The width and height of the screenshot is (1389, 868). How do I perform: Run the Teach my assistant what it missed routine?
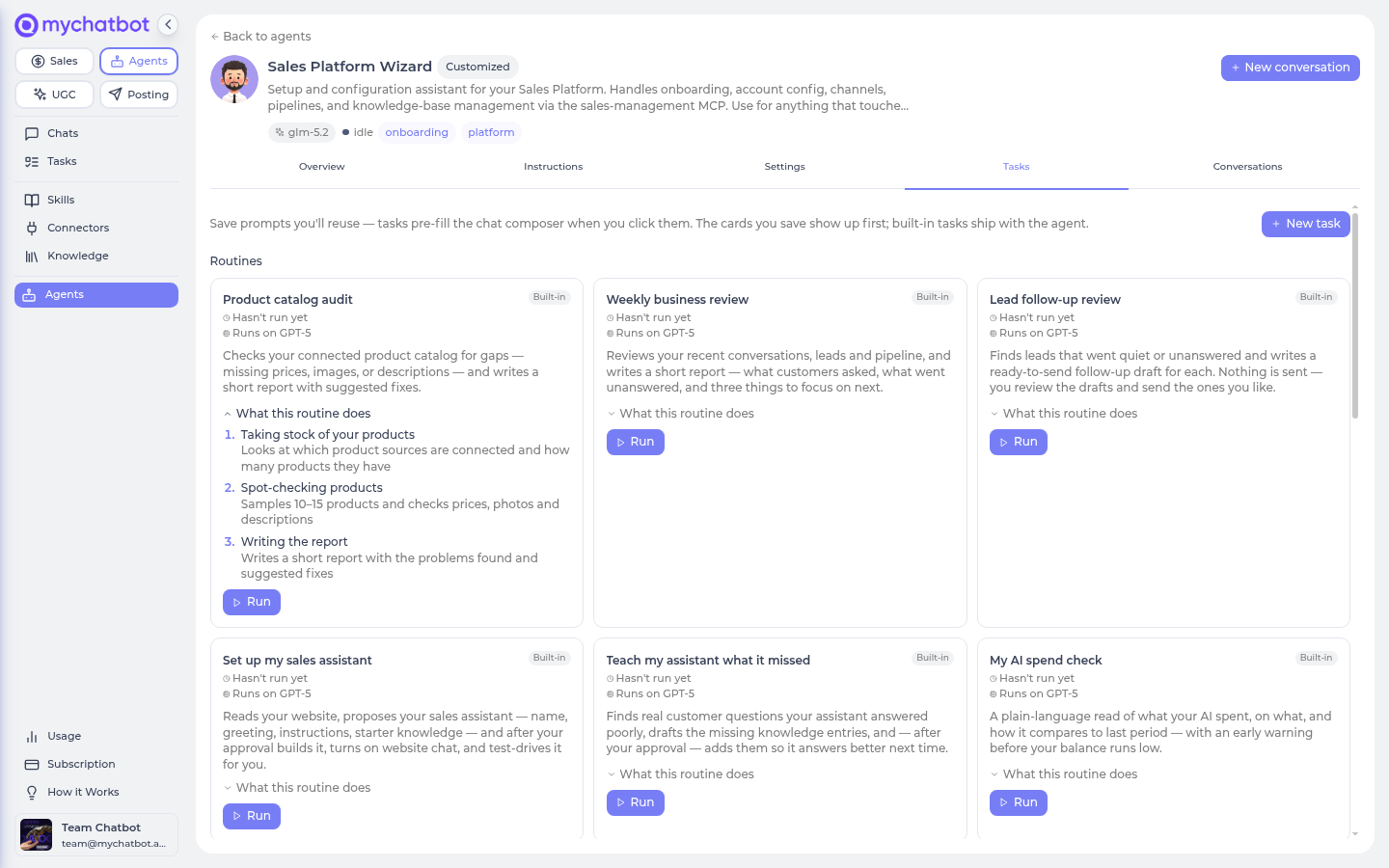tap(636, 802)
